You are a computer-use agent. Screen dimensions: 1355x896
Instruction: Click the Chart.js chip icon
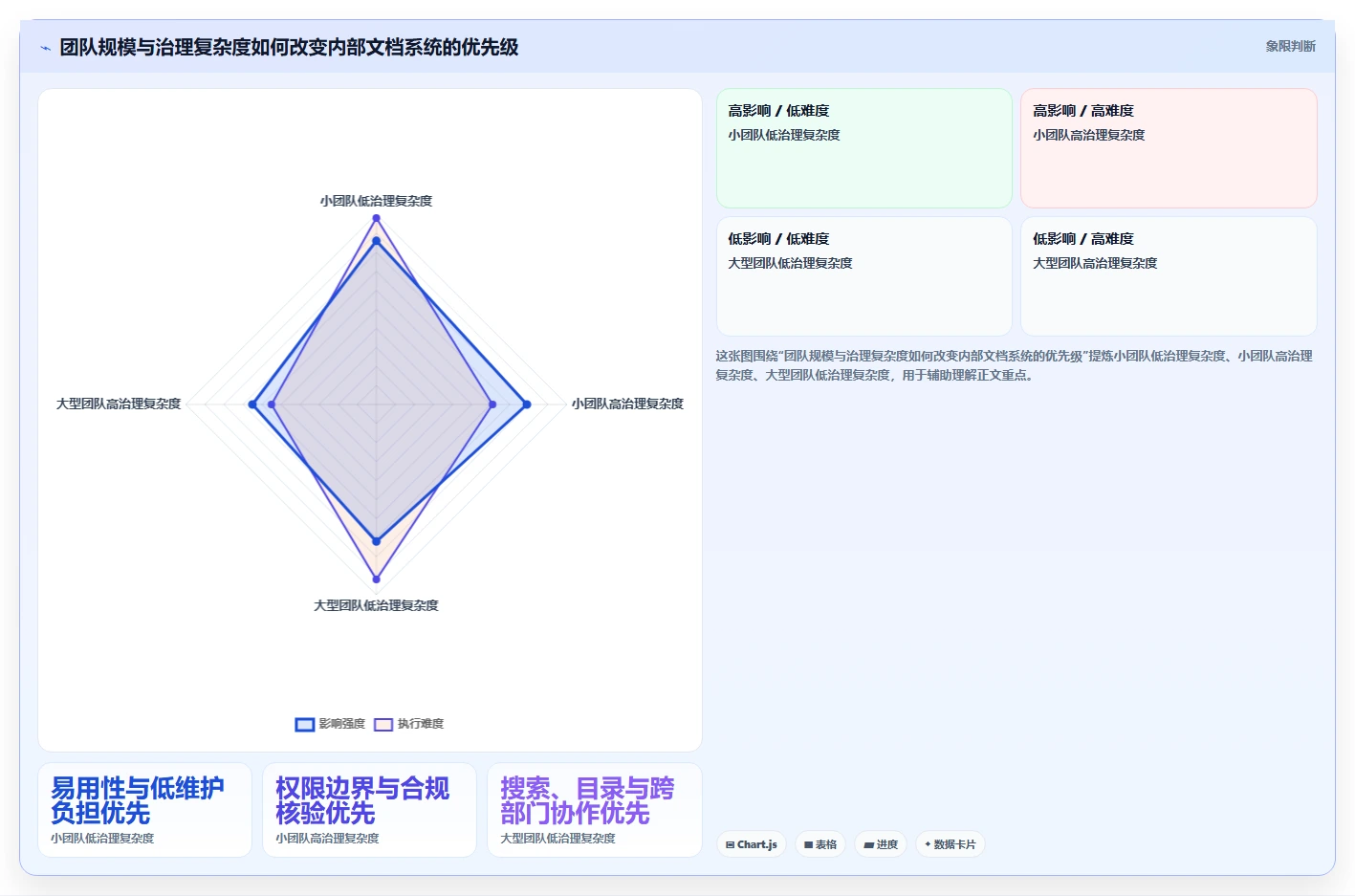coord(730,844)
